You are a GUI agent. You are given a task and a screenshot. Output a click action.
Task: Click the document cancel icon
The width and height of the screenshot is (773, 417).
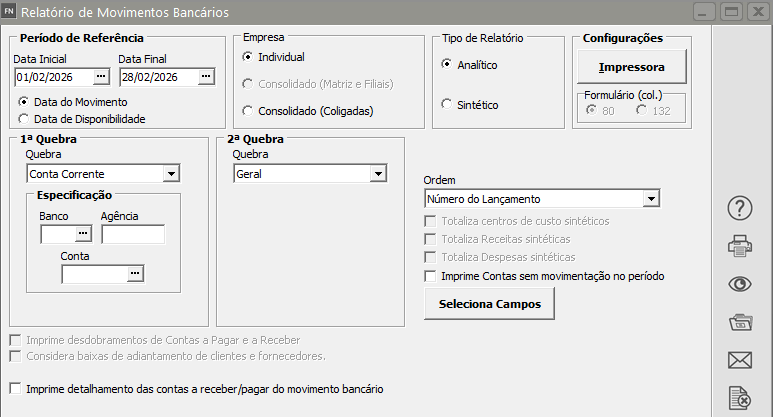[741, 397]
